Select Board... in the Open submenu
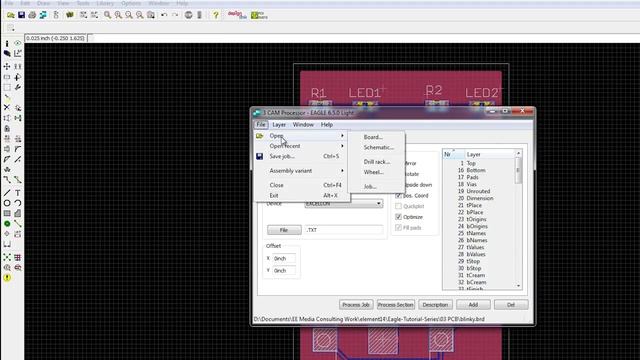Image resolution: width=640 pixels, height=360 pixels. [x=377, y=137]
